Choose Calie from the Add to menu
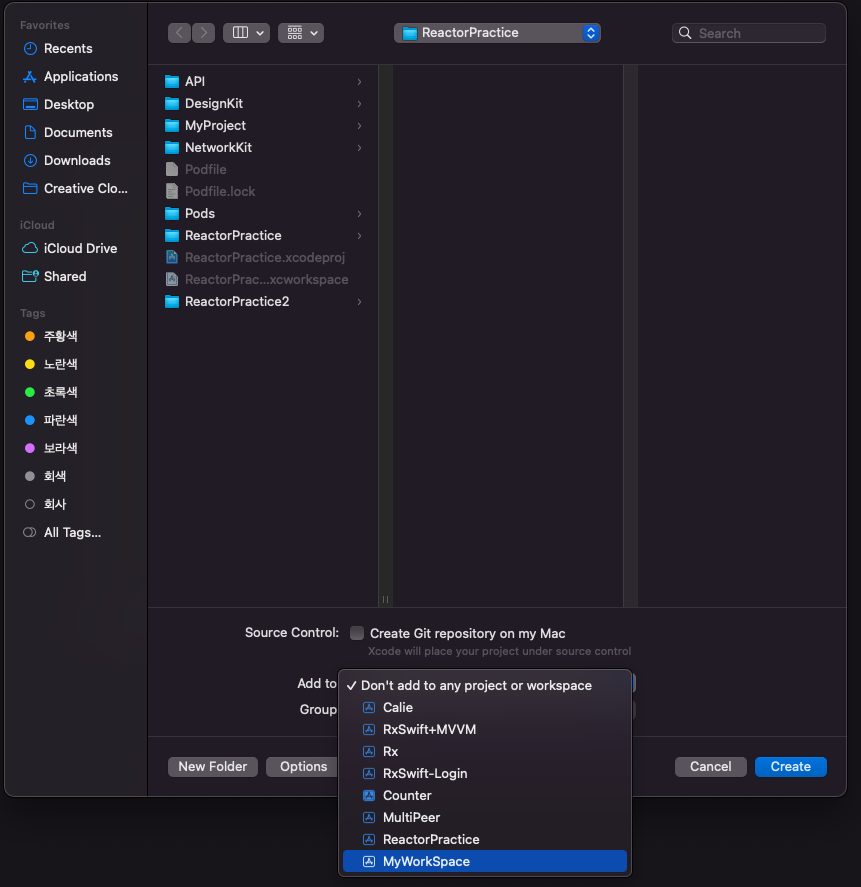 [x=485, y=708]
